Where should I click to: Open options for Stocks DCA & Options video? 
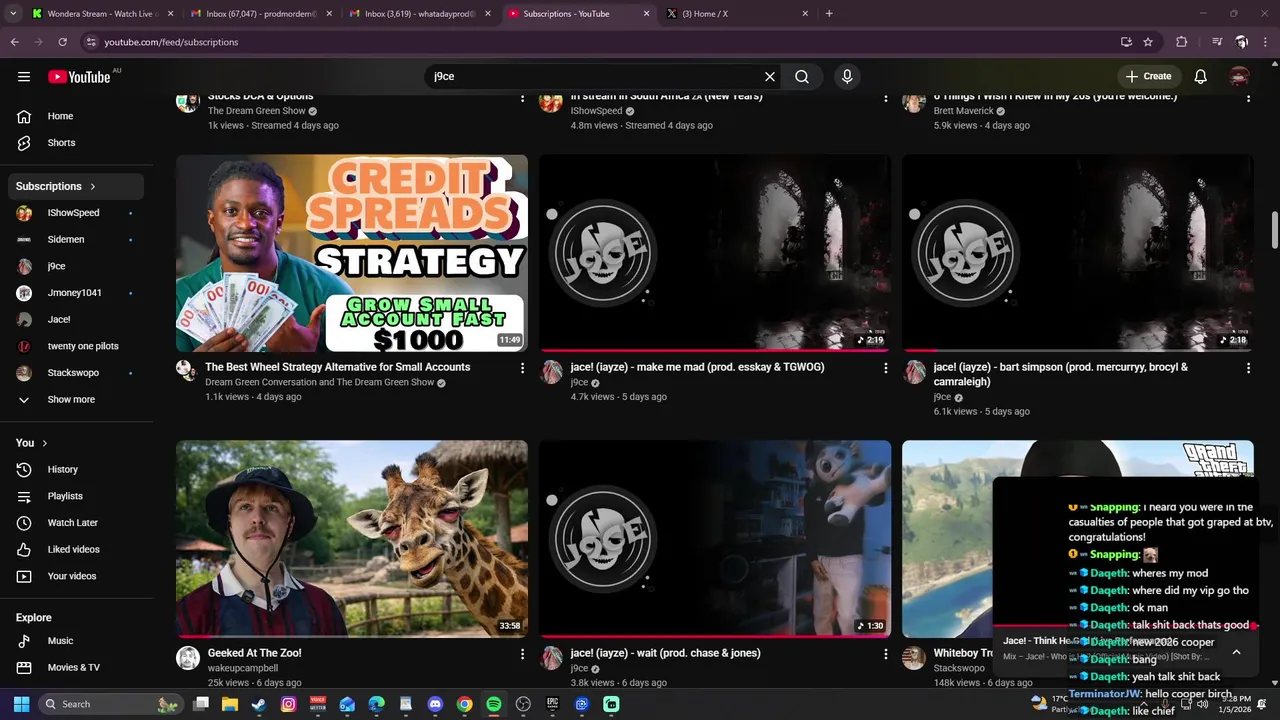pyautogui.click(x=522, y=98)
